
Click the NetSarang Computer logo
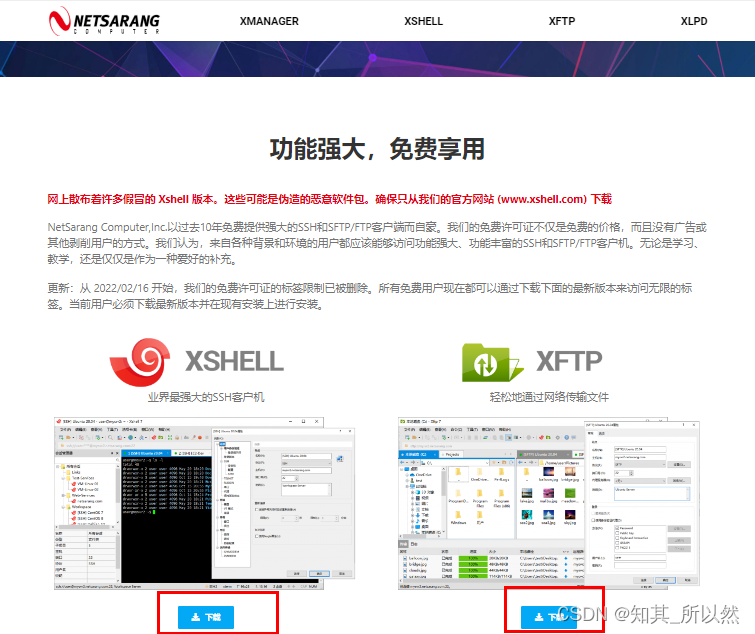pyautogui.click(x=104, y=21)
